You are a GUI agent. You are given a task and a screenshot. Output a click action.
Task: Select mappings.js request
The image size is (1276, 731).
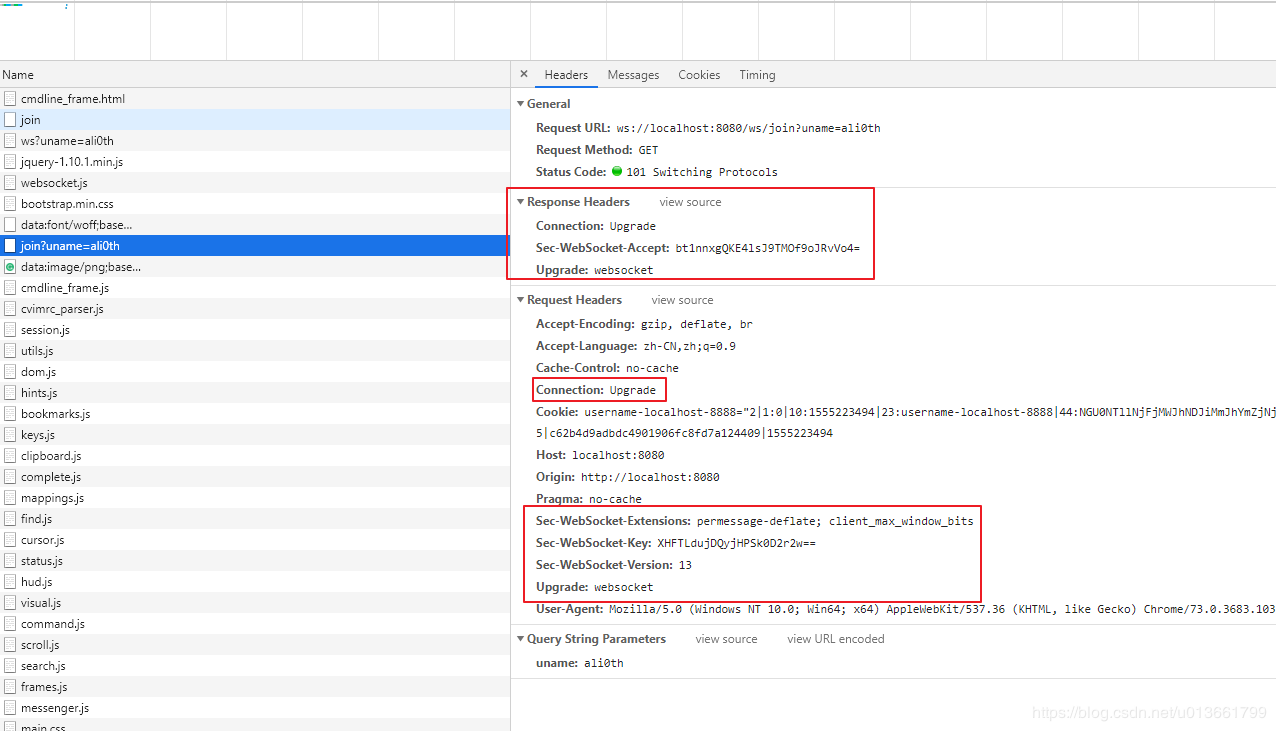coord(255,498)
